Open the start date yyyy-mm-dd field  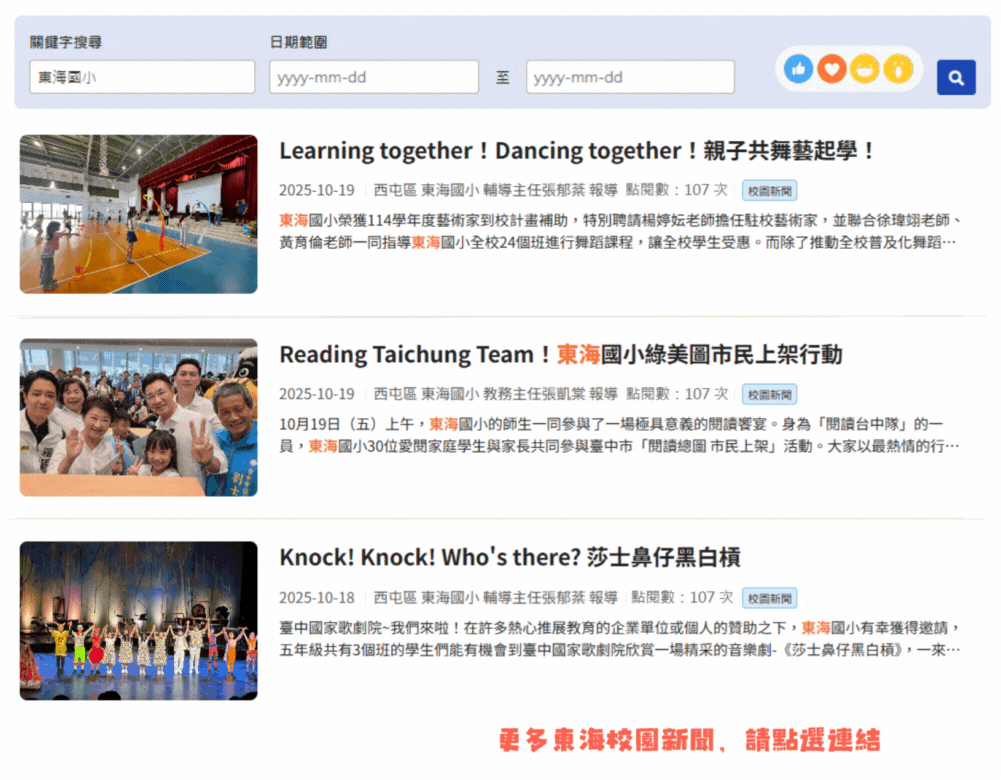pos(373,77)
